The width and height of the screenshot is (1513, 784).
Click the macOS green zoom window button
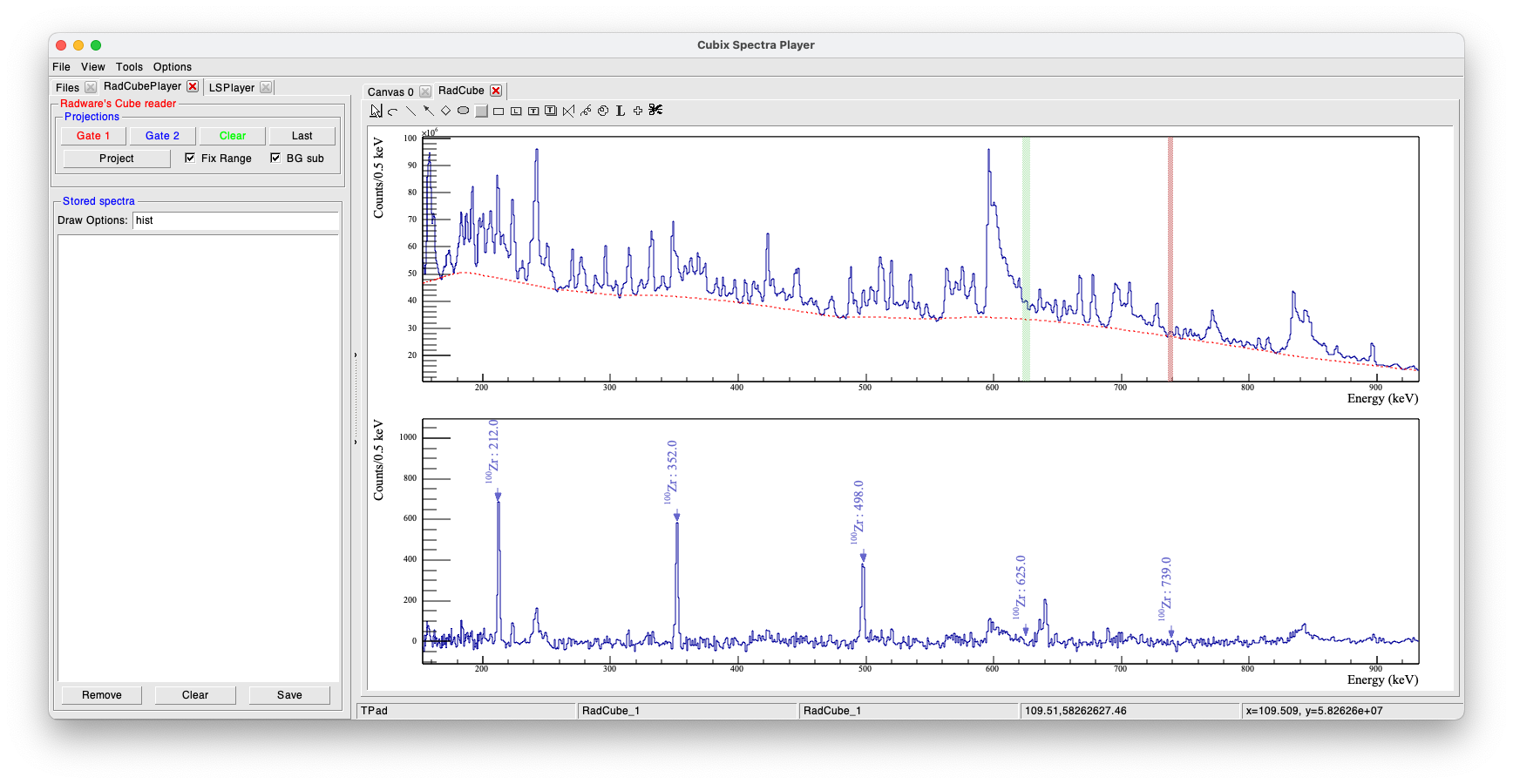coord(96,45)
